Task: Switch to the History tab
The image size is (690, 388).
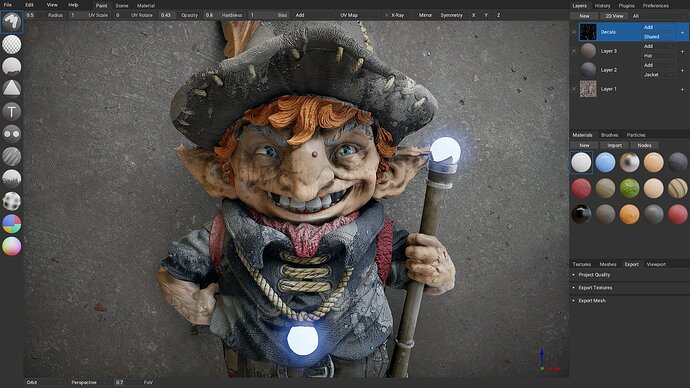Action: [602, 6]
